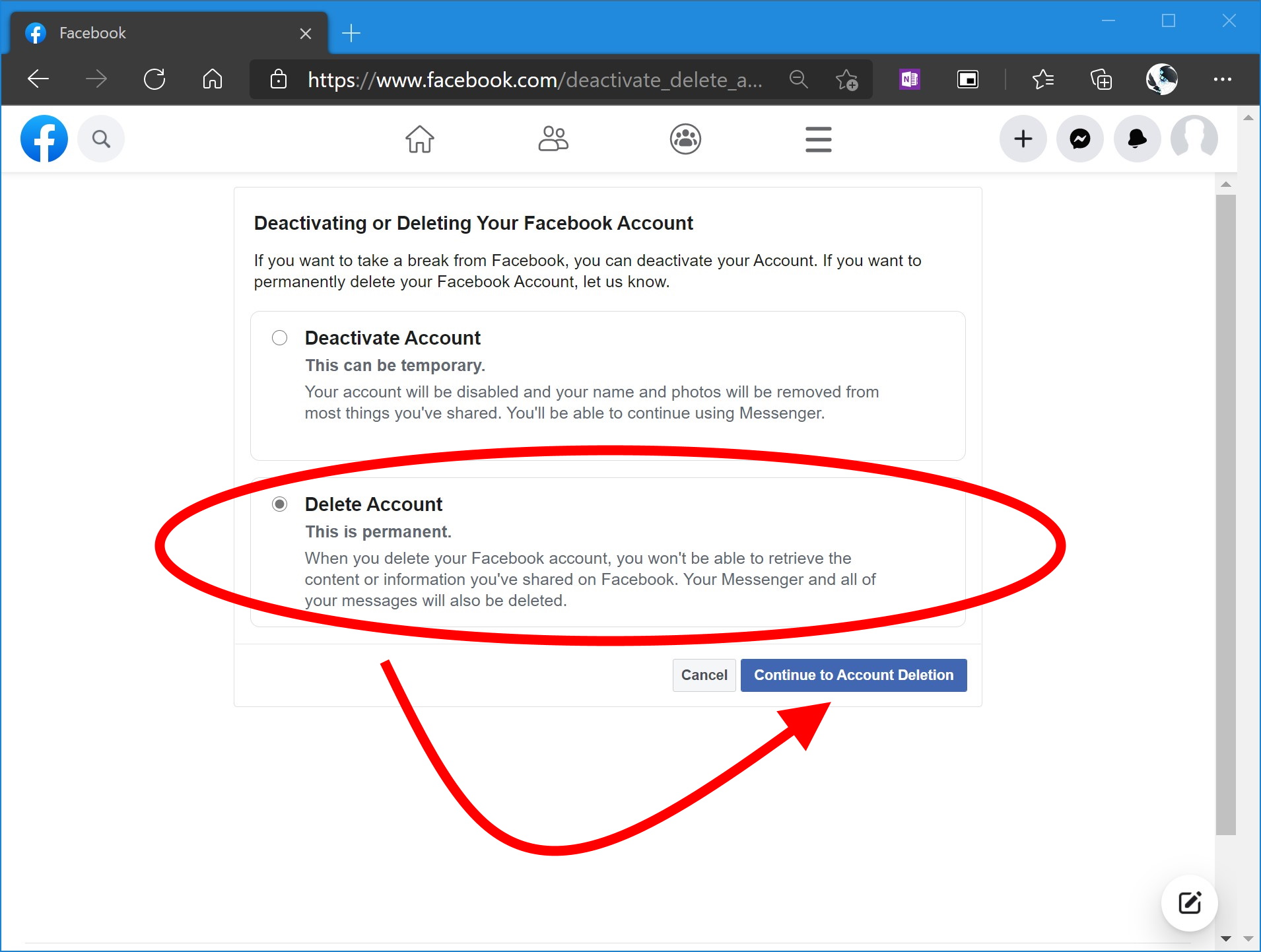Click Continue to Account Deletion
This screenshot has width=1261, height=952.
coord(853,675)
